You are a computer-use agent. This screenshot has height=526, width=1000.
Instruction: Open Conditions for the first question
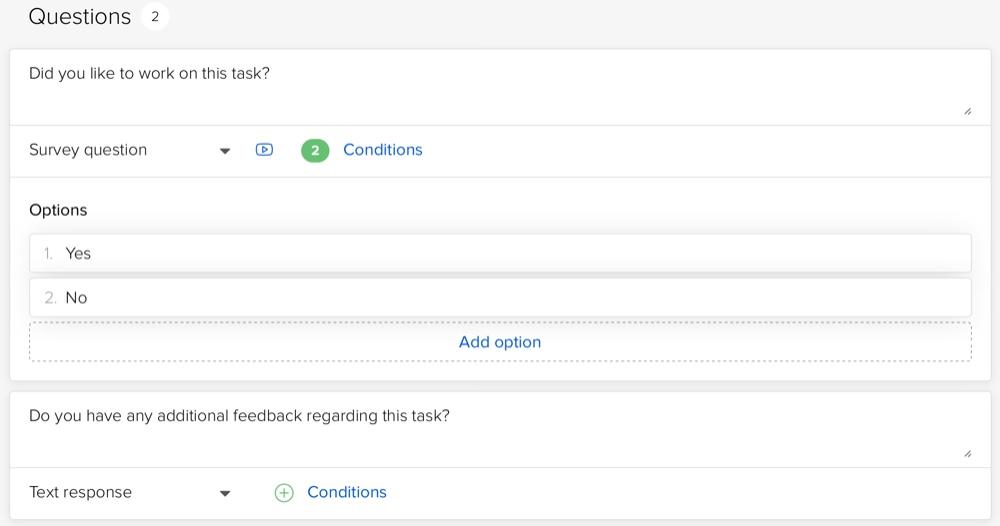click(383, 150)
